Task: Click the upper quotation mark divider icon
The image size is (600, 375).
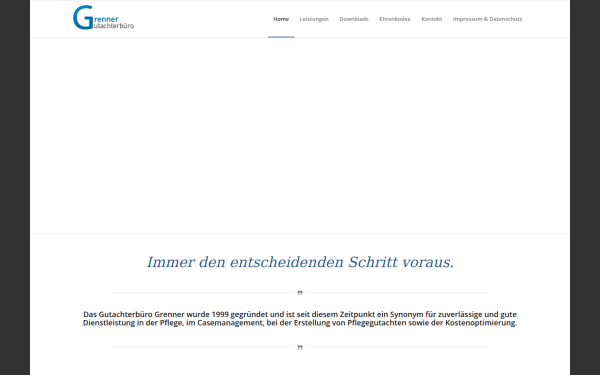Action: 300,293
